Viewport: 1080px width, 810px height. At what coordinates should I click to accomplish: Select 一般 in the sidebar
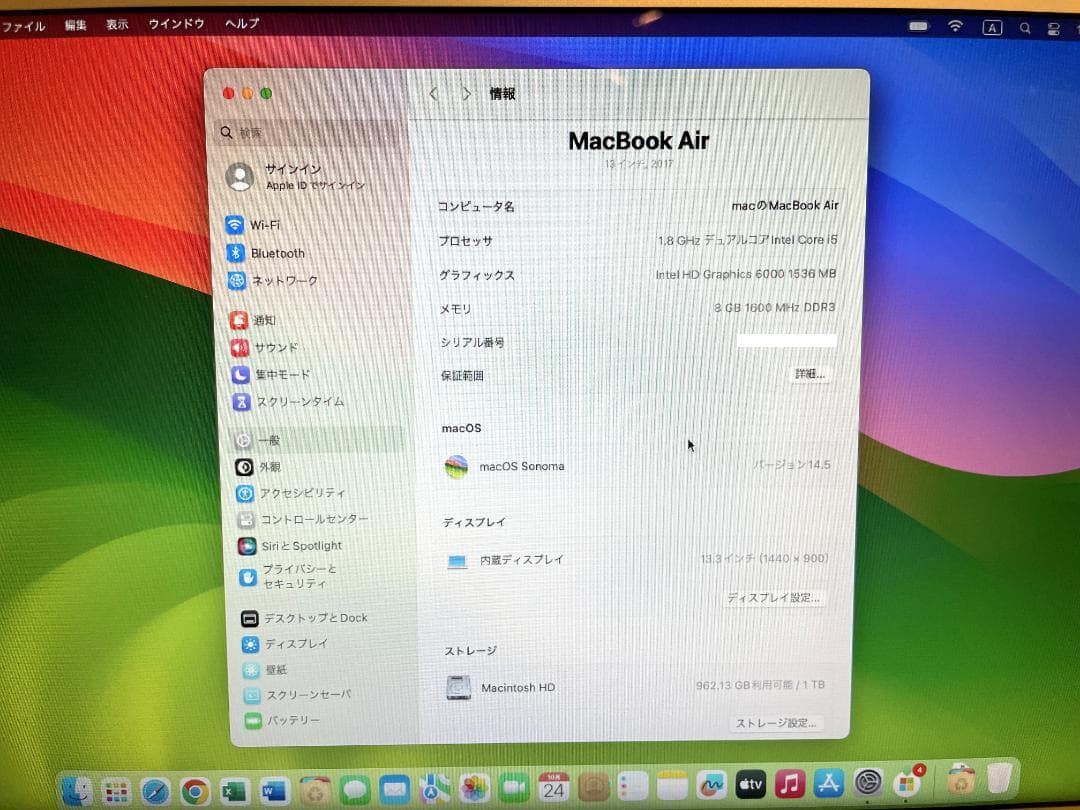pyautogui.click(x=313, y=440)
